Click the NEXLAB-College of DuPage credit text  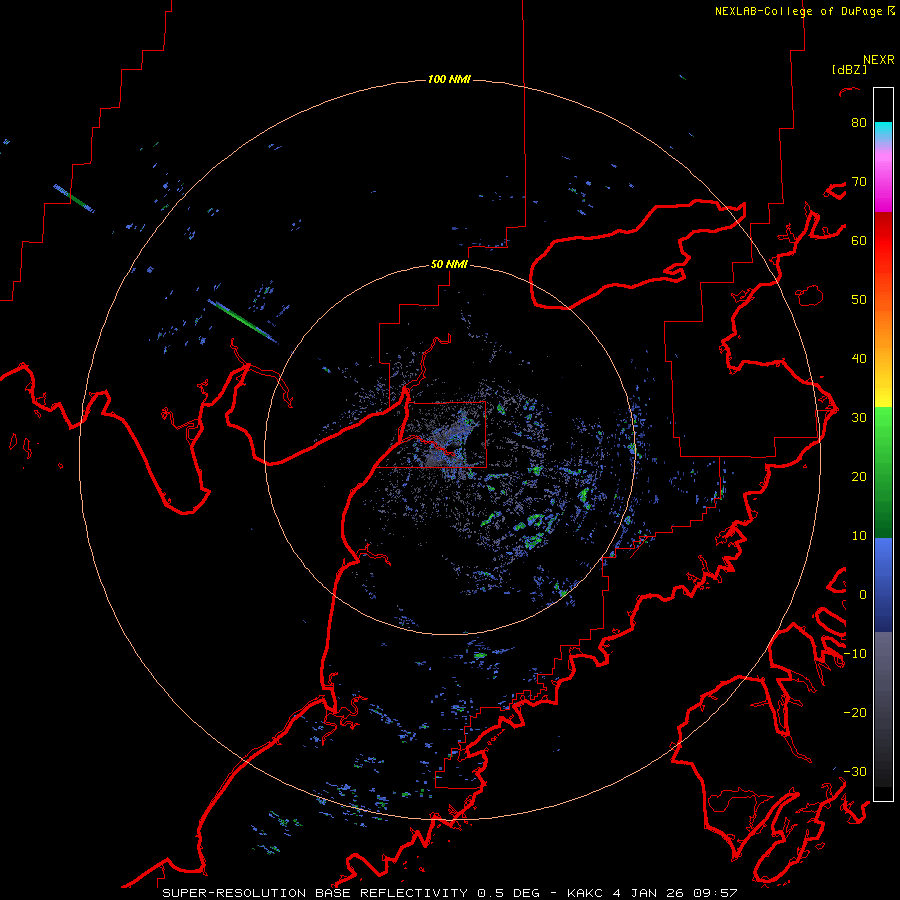point(800,11)
